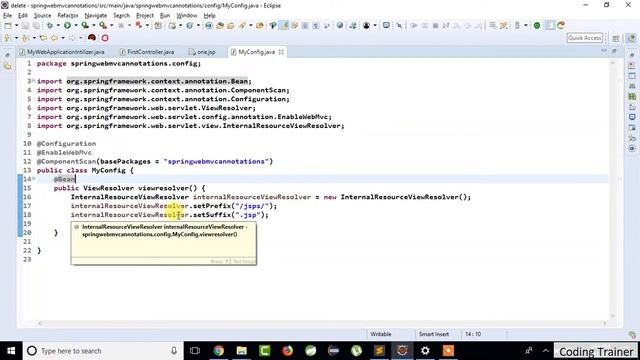Click the bottom circular icon in right sidebar
This screenshot has width=640, height=360.
click(x=632, y=149)
